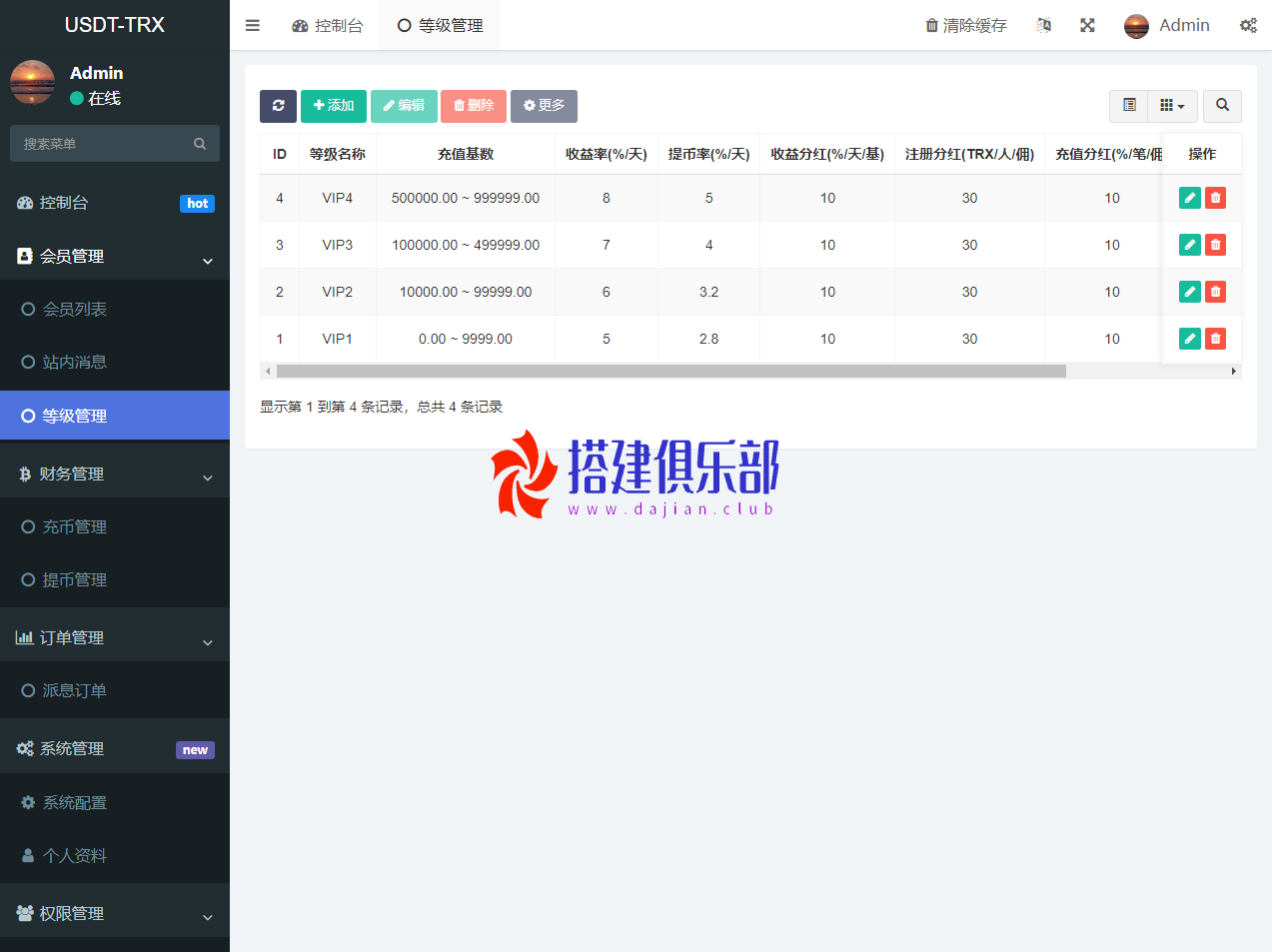
Task: Click the fullscreen expand icon
Action: click(1088, 26)
